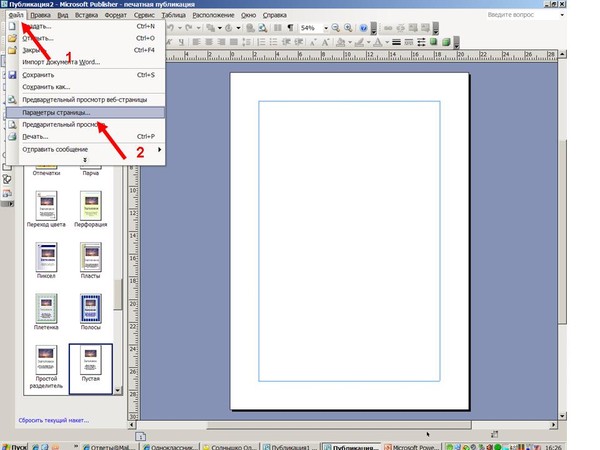
Task: Open the blue Help question icon
Action: point(364,28)
